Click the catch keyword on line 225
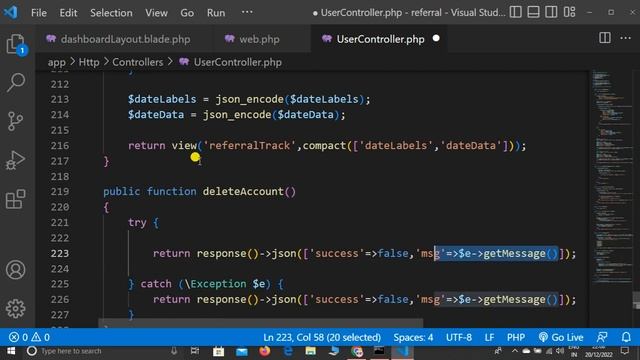The image size is (640, 360). pyautogui.click(x=156, y=284)
